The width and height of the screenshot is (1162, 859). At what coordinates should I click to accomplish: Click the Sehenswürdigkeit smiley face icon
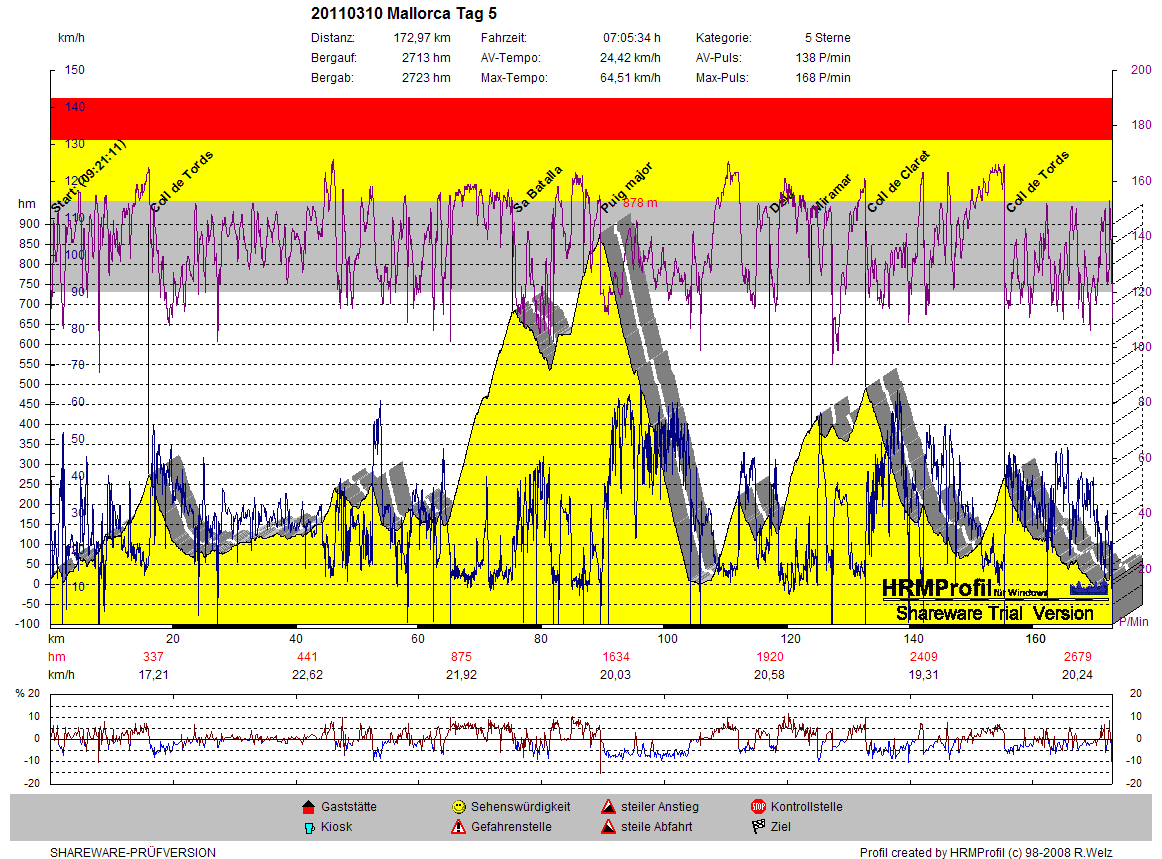coord(458,807)
